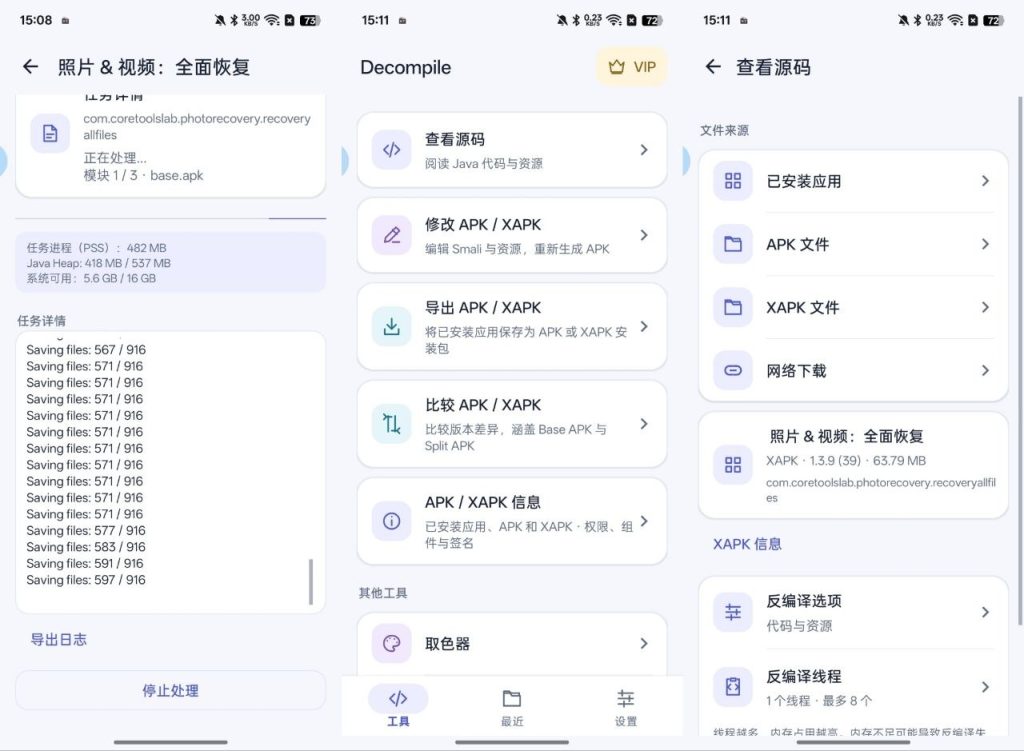Expand the 导出 APK / XAPK chevron
The height and width of the screenshot is (751, 1024).
click(644, 327)
